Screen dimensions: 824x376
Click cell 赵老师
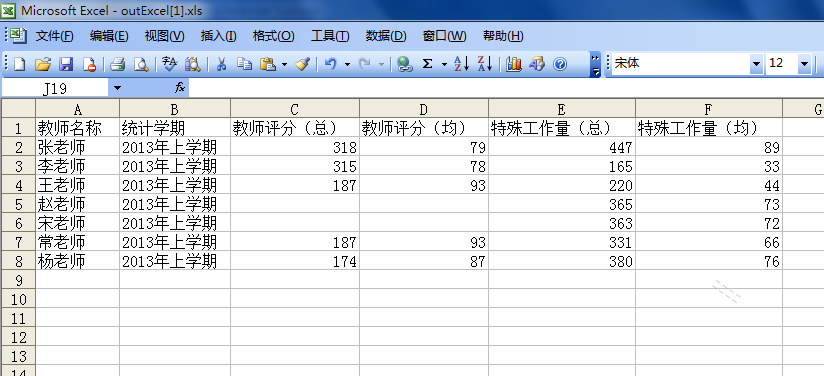coord(77,204)
